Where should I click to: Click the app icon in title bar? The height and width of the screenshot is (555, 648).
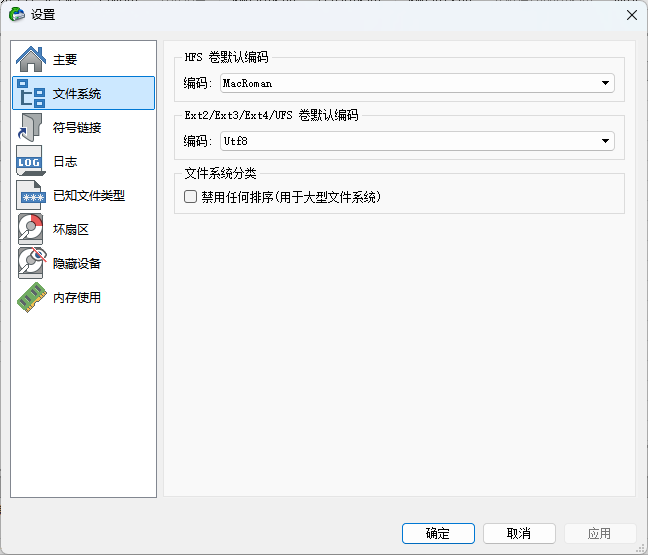(x=17, y=14)
